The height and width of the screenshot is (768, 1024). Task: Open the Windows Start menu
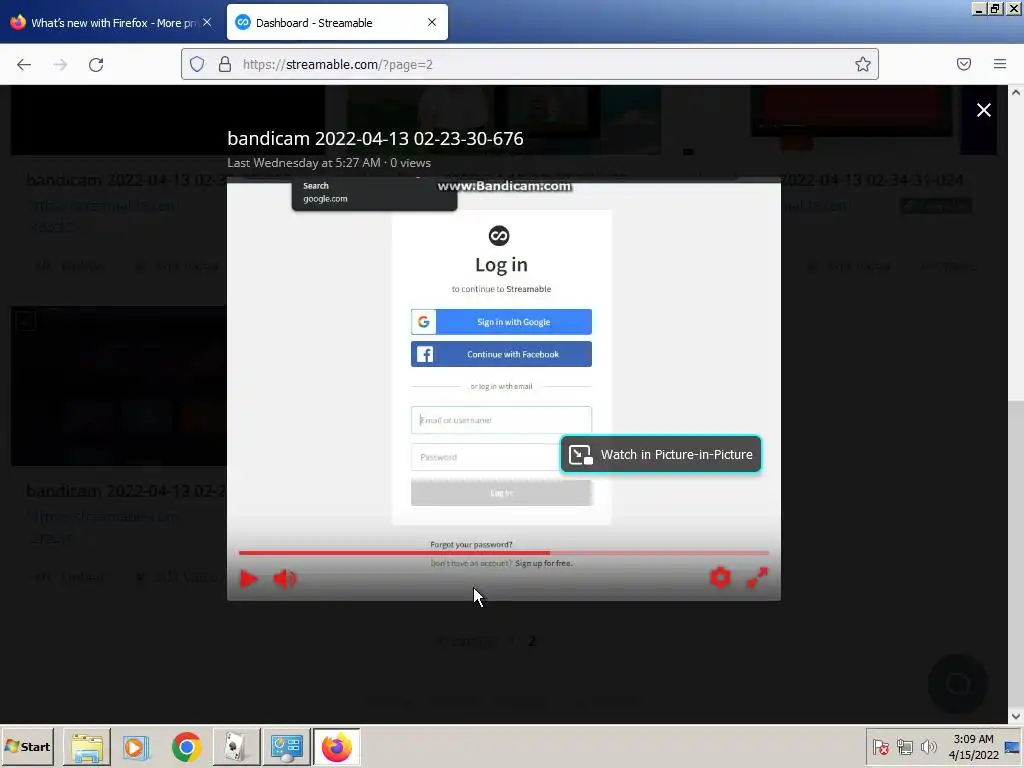[x=27, y=746]
